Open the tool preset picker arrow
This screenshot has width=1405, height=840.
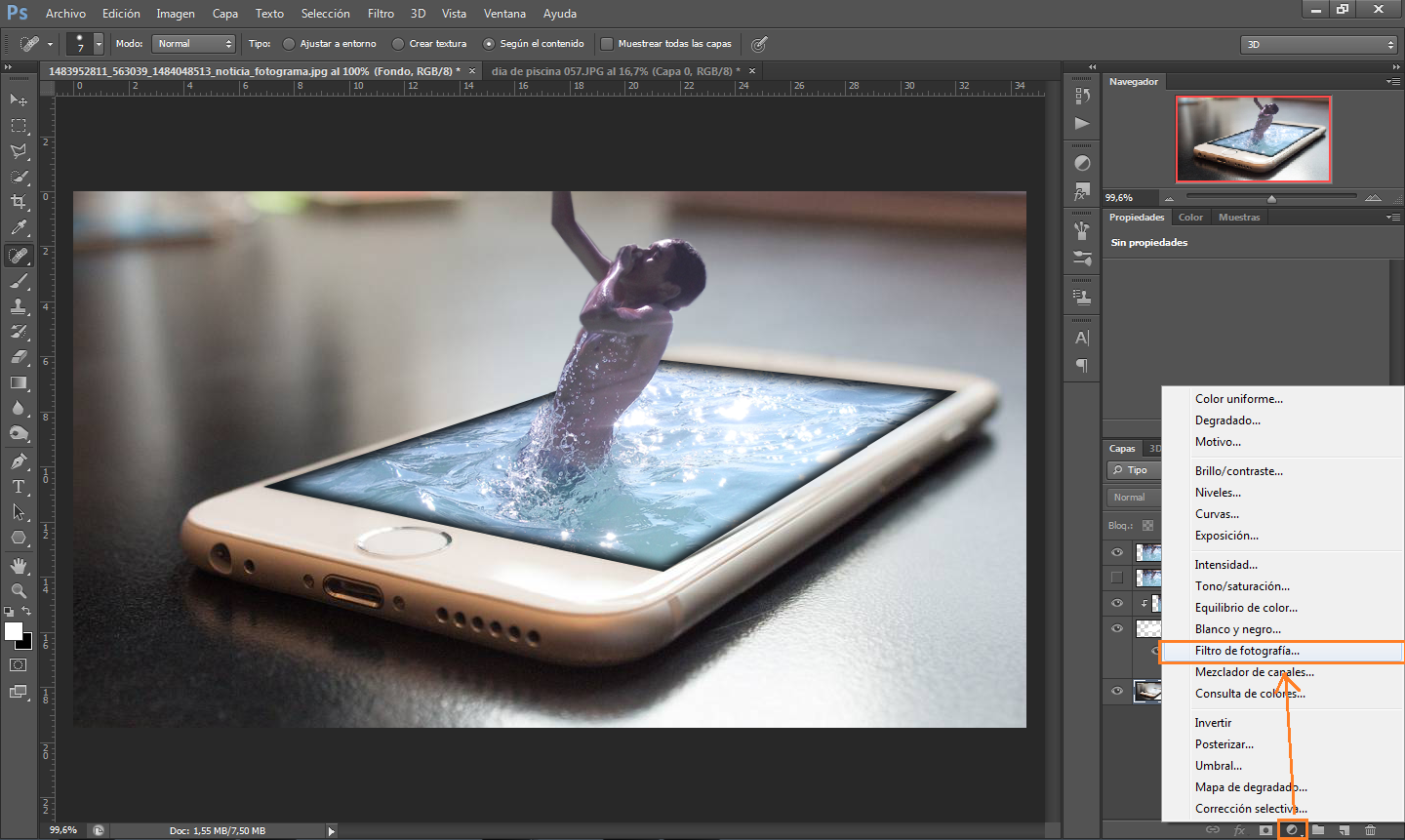tap(50, 44)
